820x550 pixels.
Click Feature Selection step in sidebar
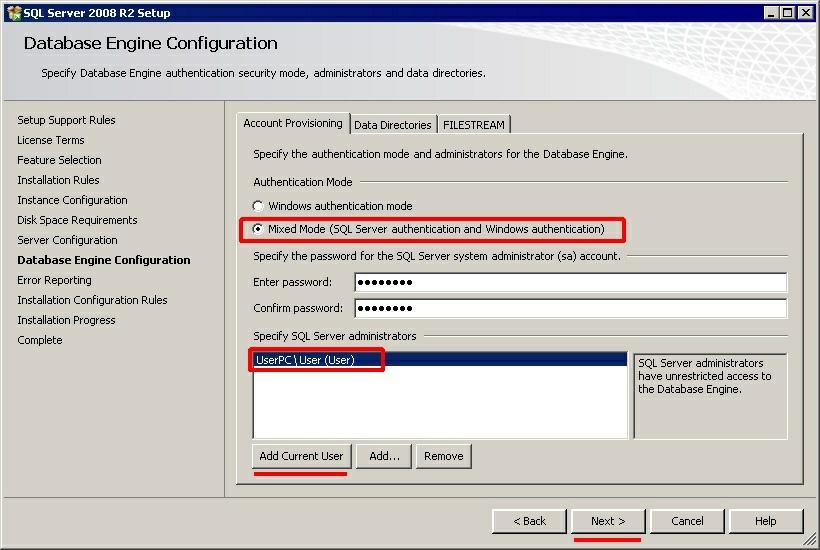click(59, 160)
